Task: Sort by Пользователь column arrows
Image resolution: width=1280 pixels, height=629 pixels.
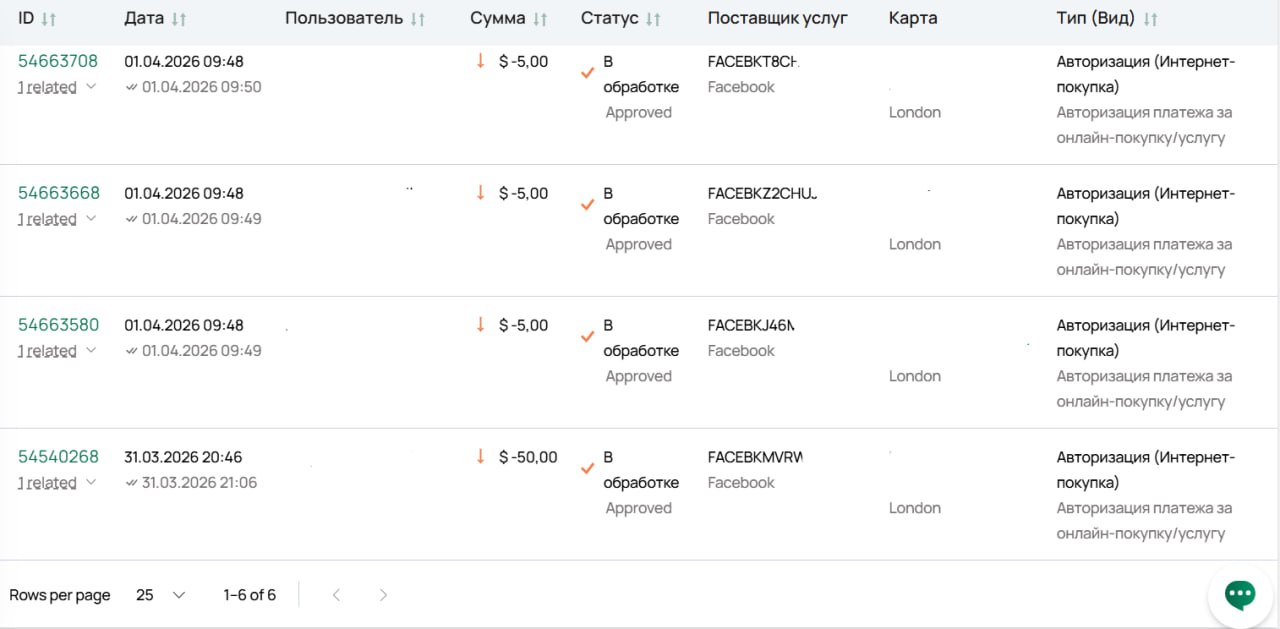Action: click(x=418, y=20)
